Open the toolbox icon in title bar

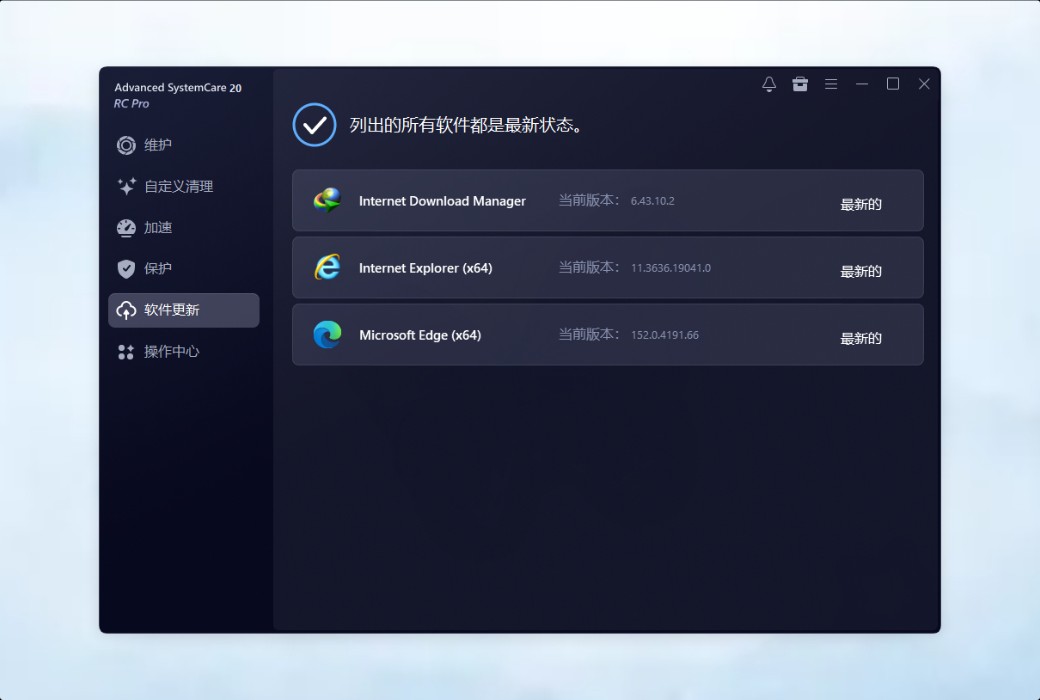(x=800, y=84)
